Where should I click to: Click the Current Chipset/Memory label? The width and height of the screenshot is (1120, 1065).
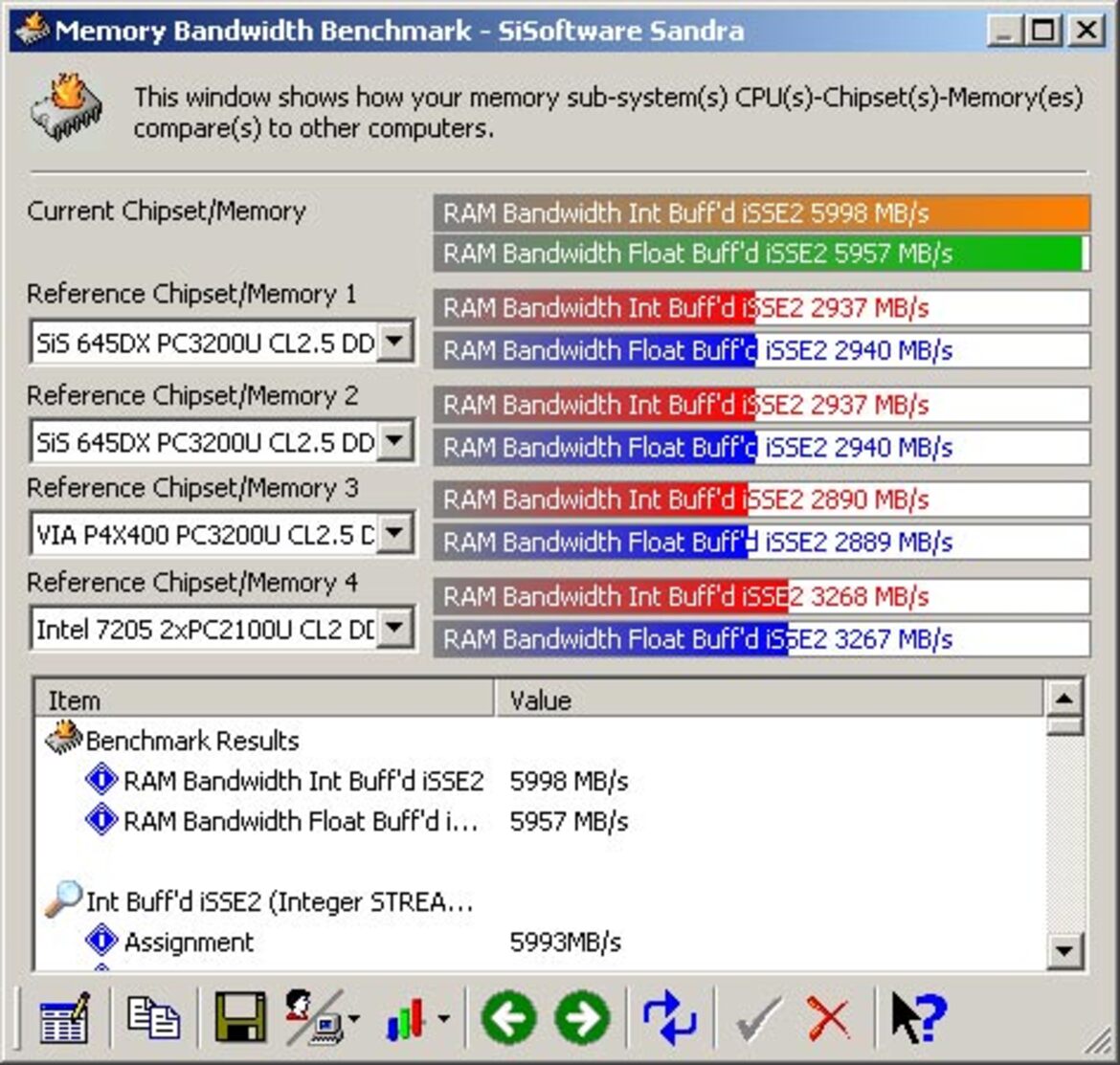(167, 211)
